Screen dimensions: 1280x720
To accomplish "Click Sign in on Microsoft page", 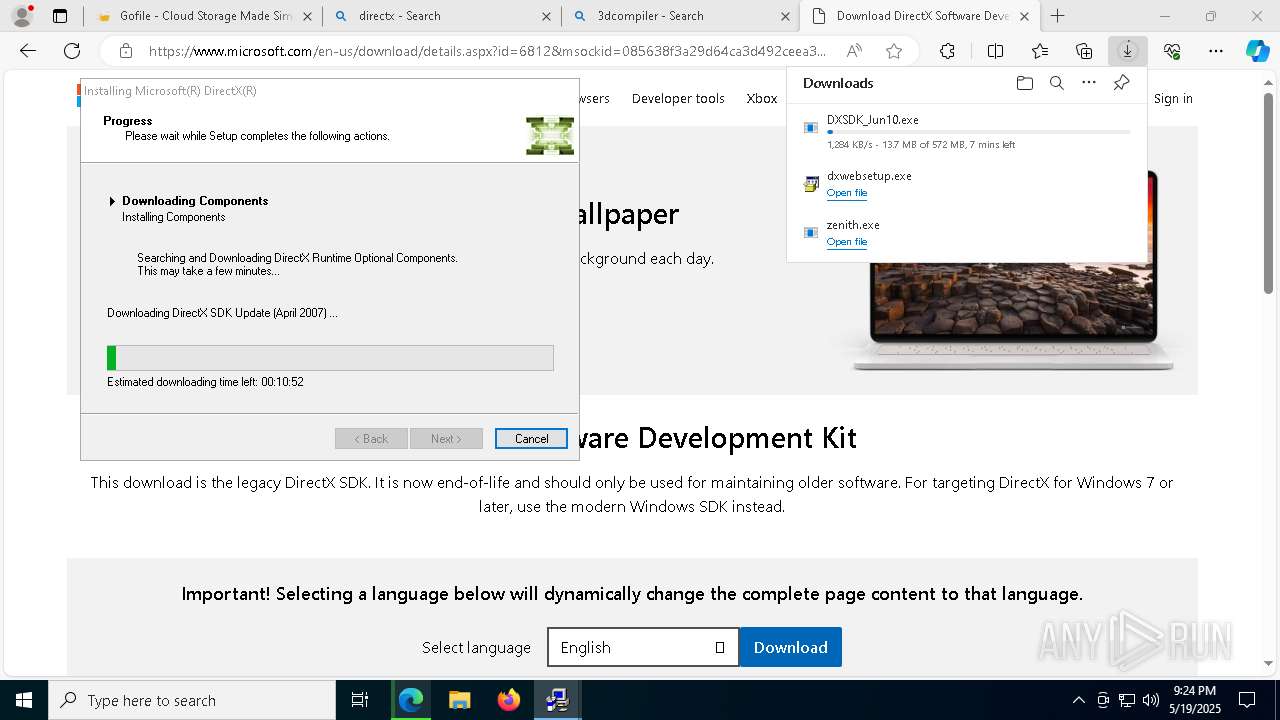I will pyautogui.click(x=1173, y=98).
